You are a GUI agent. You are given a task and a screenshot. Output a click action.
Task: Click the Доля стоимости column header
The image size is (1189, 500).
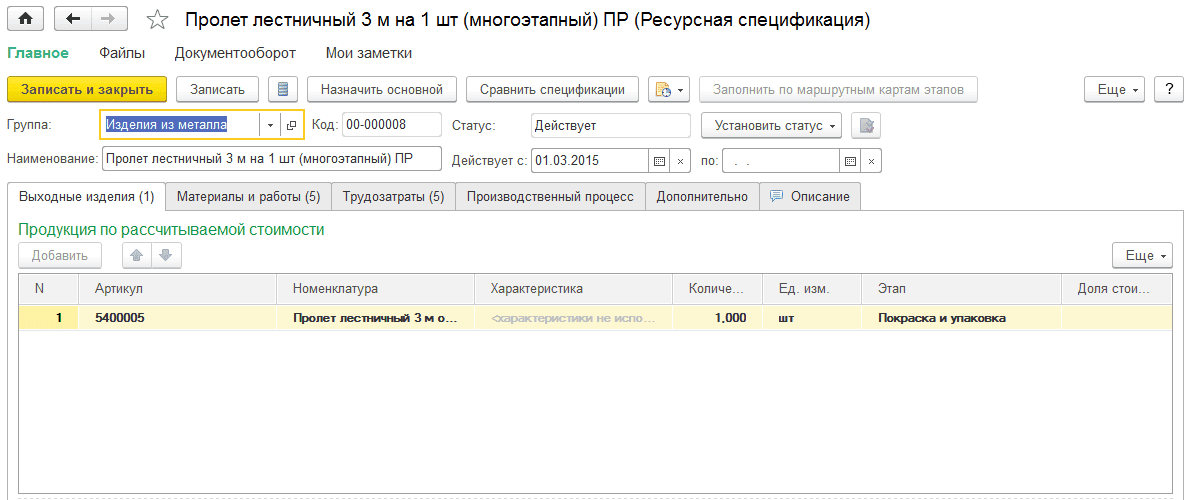1115,289
